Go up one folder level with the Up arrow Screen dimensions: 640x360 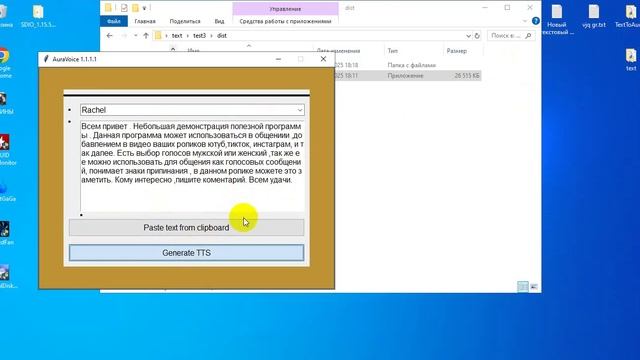[146, 36]
